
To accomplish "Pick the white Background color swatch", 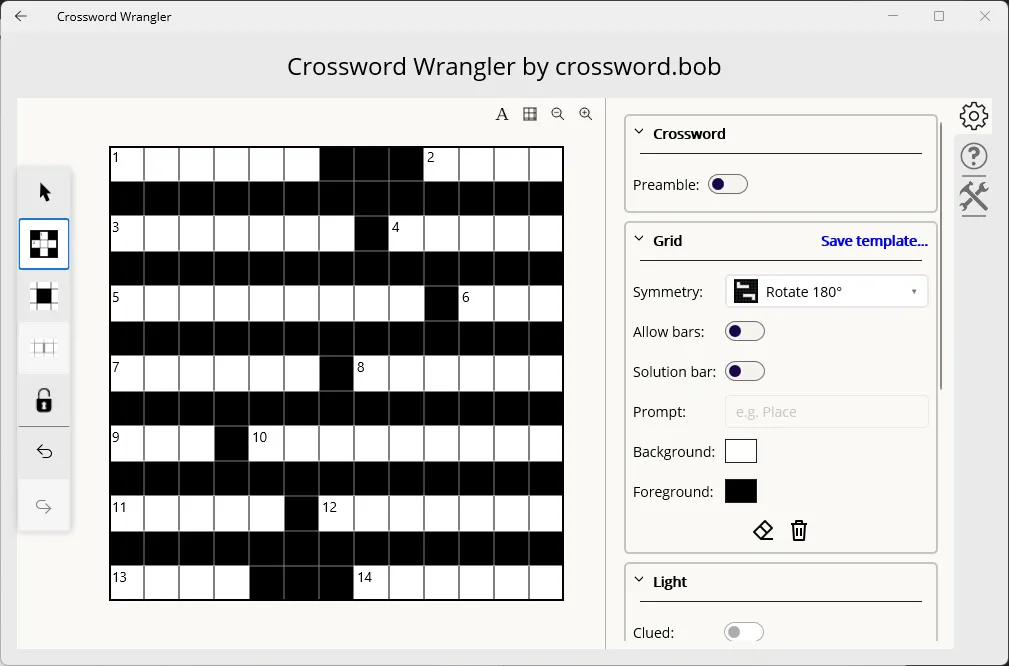I will (741, 451).
